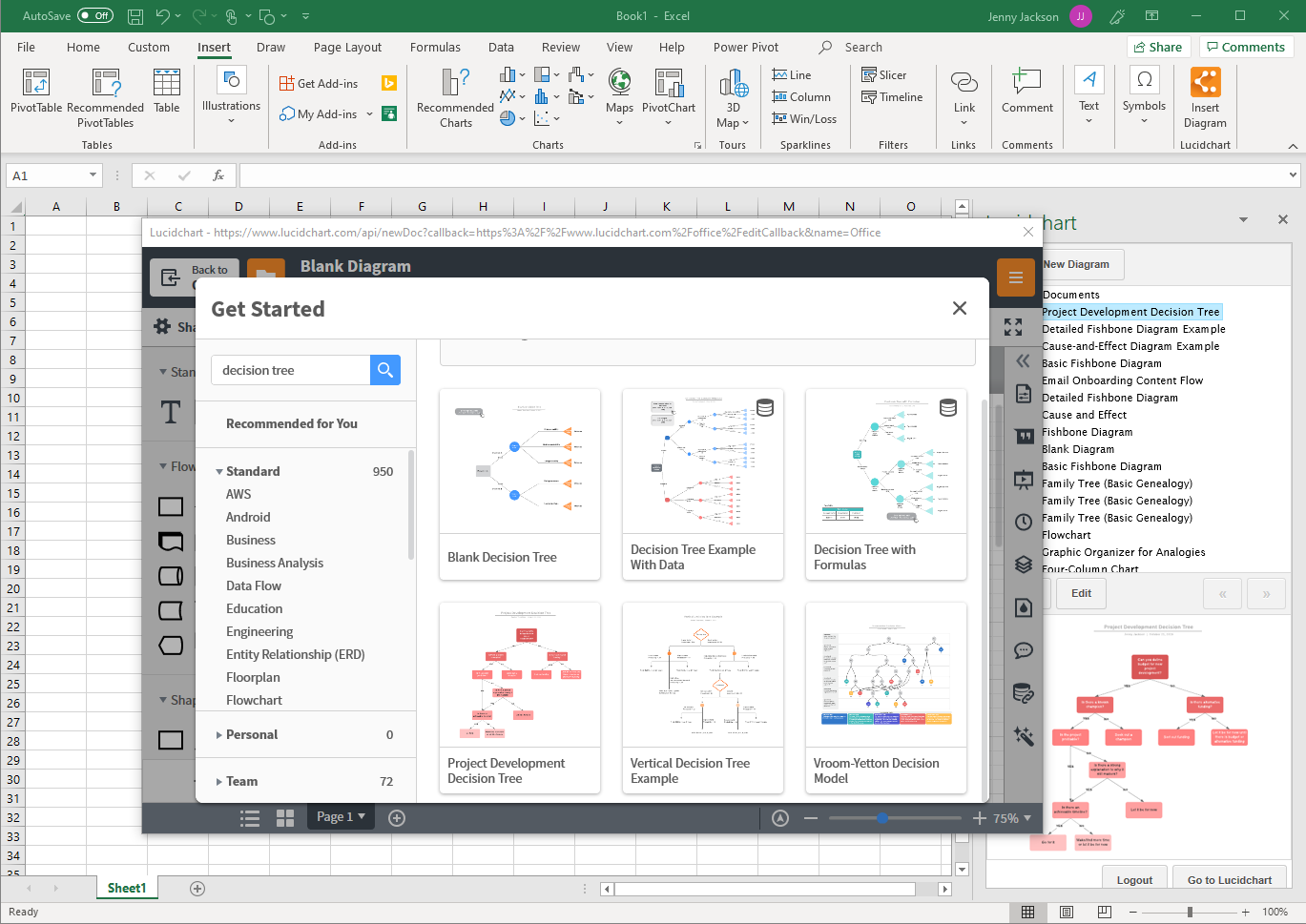Switch to the Page Layout tab
Image resolution: width=1306 pixels, height=924 pixels.
click(x=347, y=48)
